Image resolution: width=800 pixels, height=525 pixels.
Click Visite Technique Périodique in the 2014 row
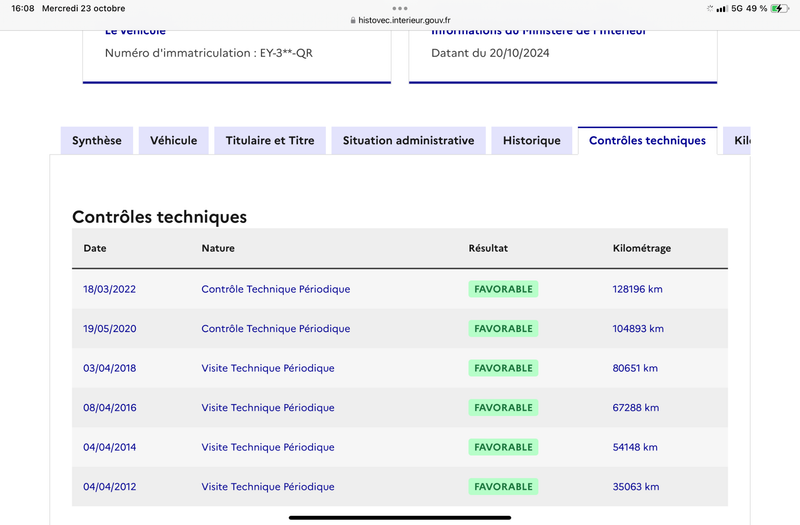point(268,447)
